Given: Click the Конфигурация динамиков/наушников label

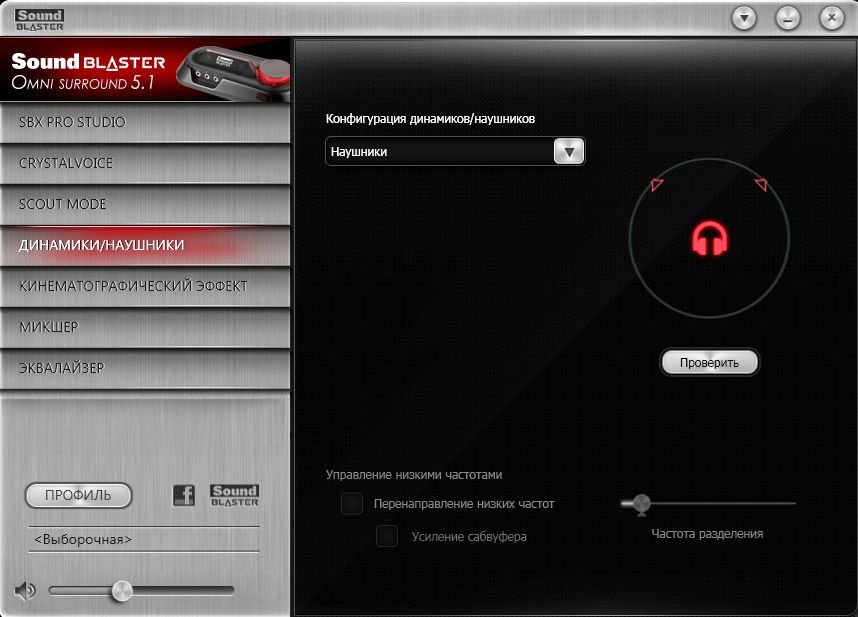Looking at the screenshot, I should click(430, 119).
